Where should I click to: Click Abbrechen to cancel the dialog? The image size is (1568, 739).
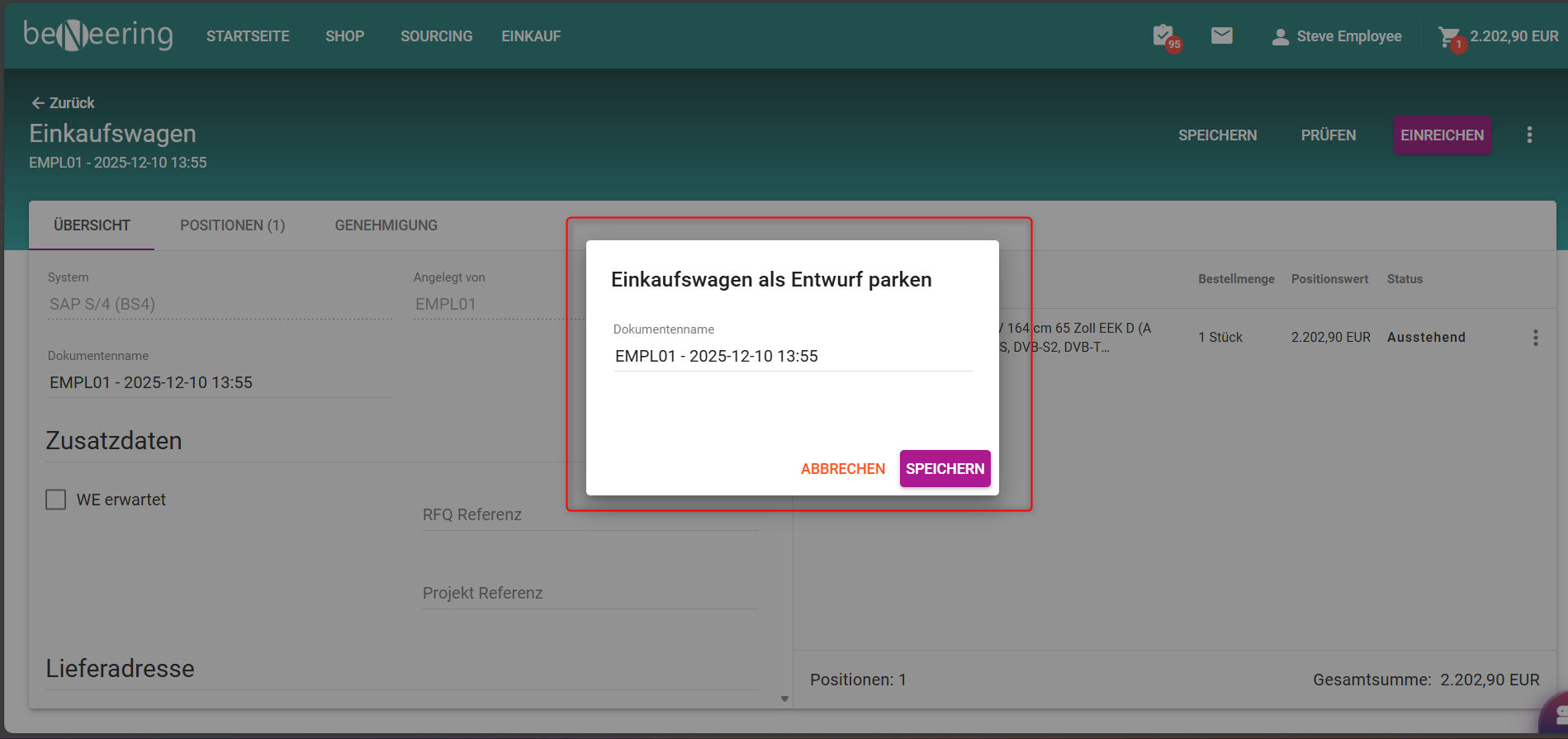(x=842, y=468)
